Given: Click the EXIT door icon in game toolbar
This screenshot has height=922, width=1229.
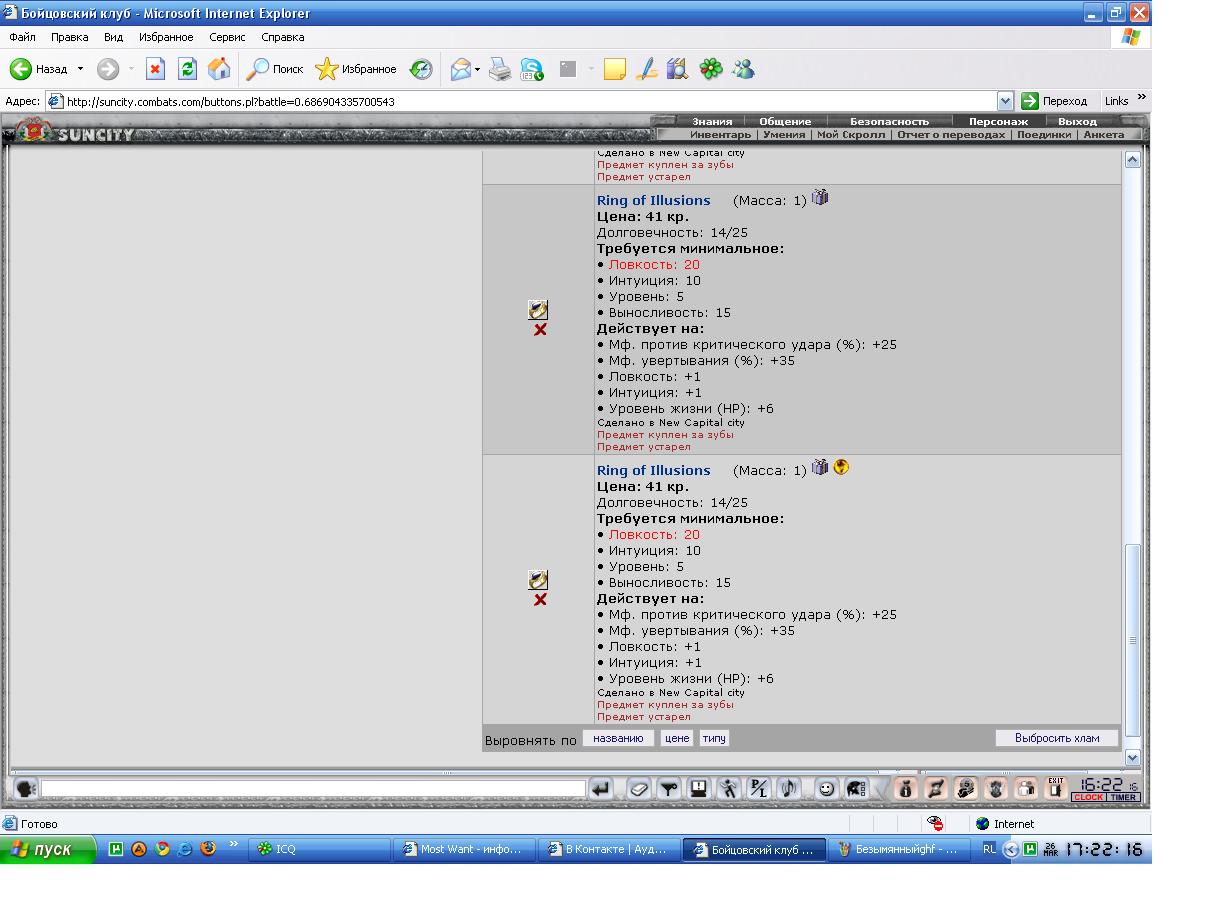Looking at the screenshot, I should pyautogui.click(x=1055, y=788).
